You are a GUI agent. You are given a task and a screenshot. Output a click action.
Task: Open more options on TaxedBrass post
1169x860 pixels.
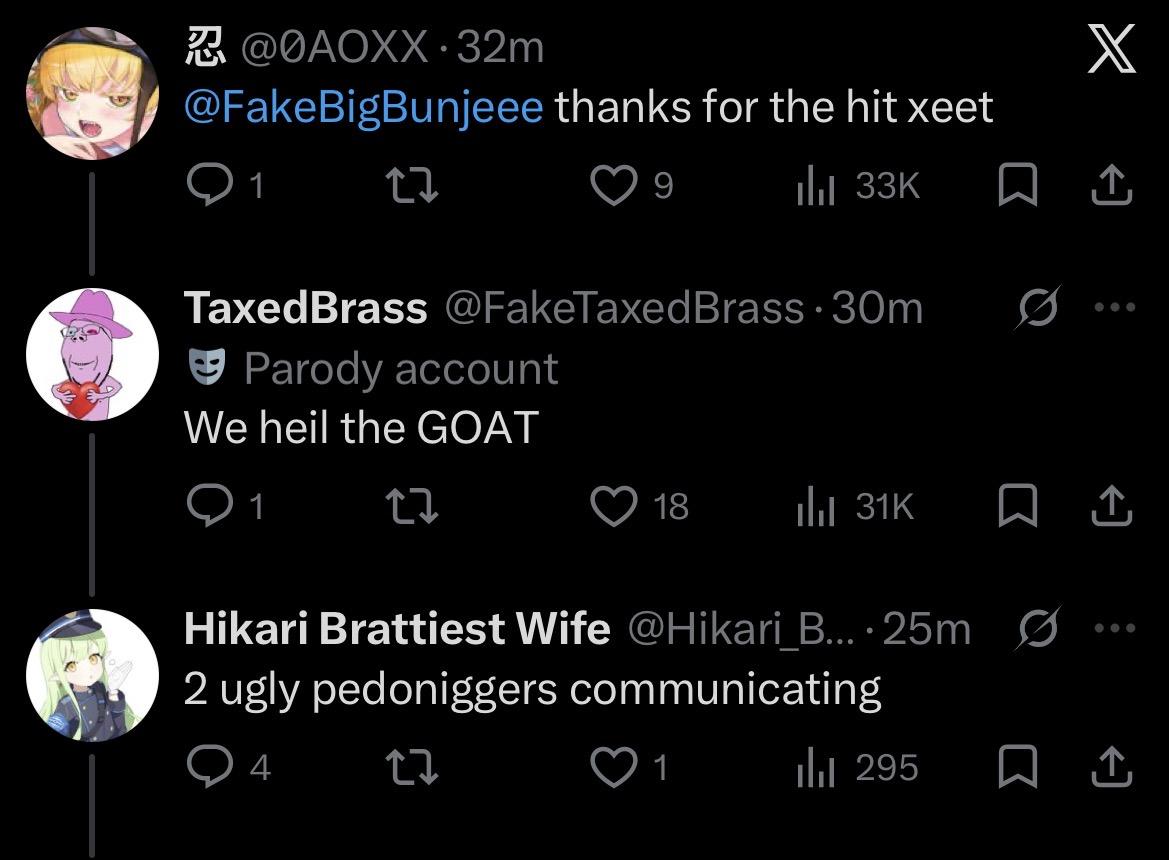coord(1116,309)
